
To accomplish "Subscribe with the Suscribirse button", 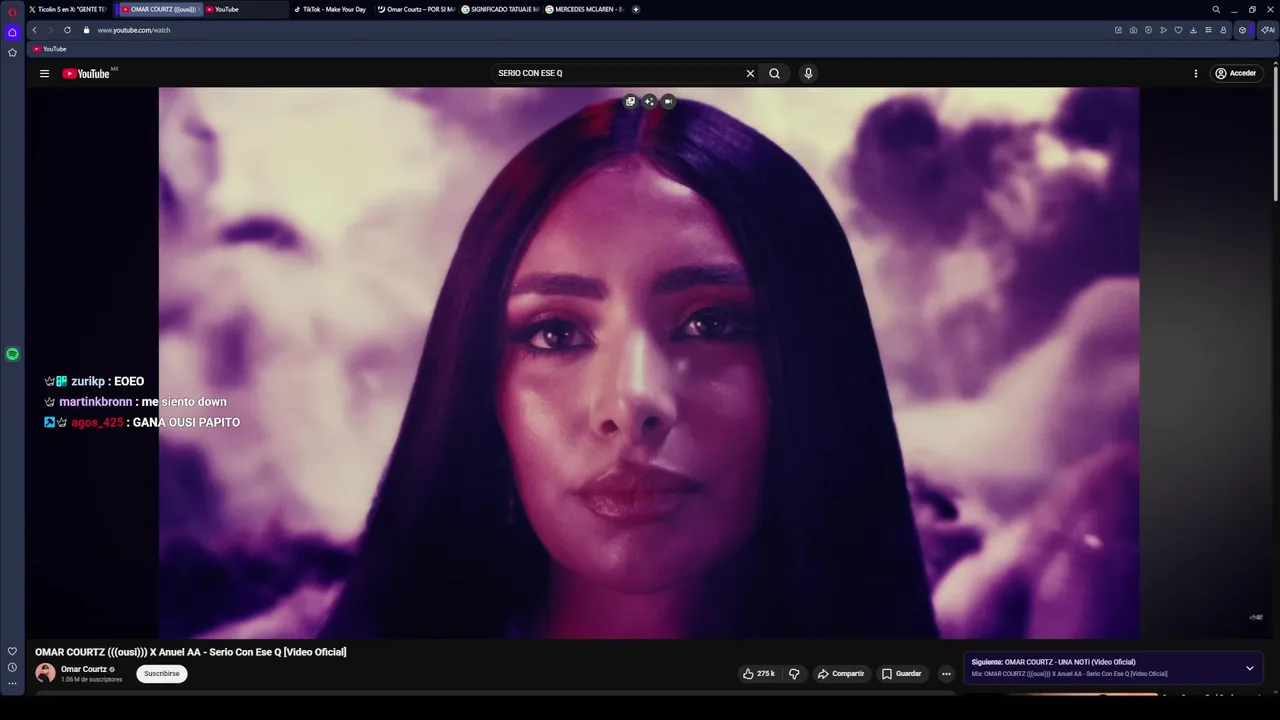I will [x=162, y=674].
